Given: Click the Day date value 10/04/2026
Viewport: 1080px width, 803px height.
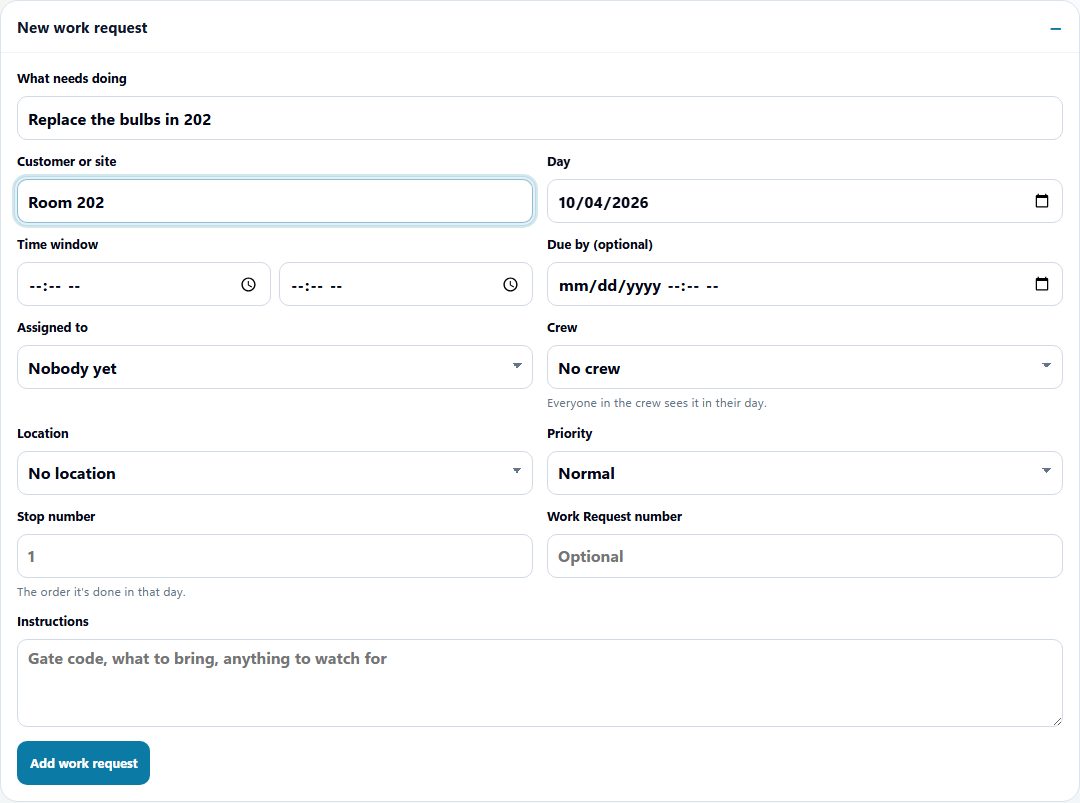Looking at the screenshot, I should [603, 202].
